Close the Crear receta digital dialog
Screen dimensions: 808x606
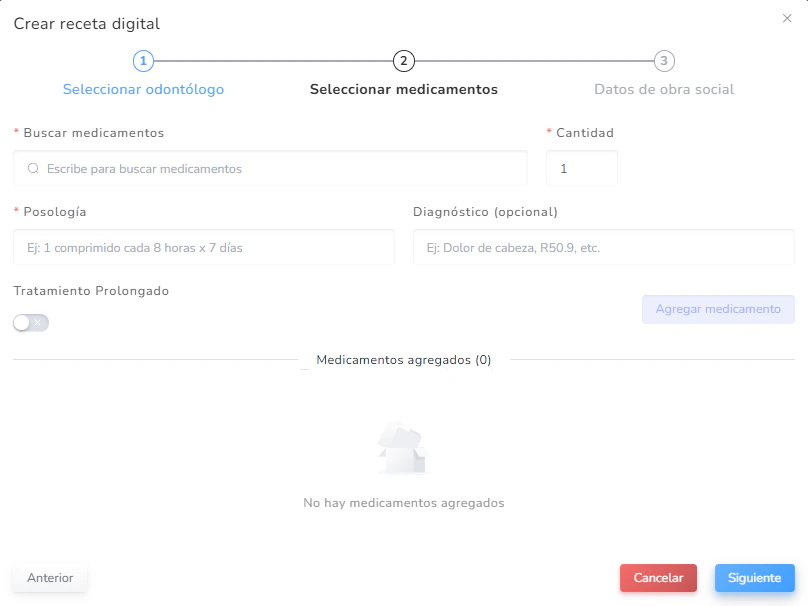787,19
